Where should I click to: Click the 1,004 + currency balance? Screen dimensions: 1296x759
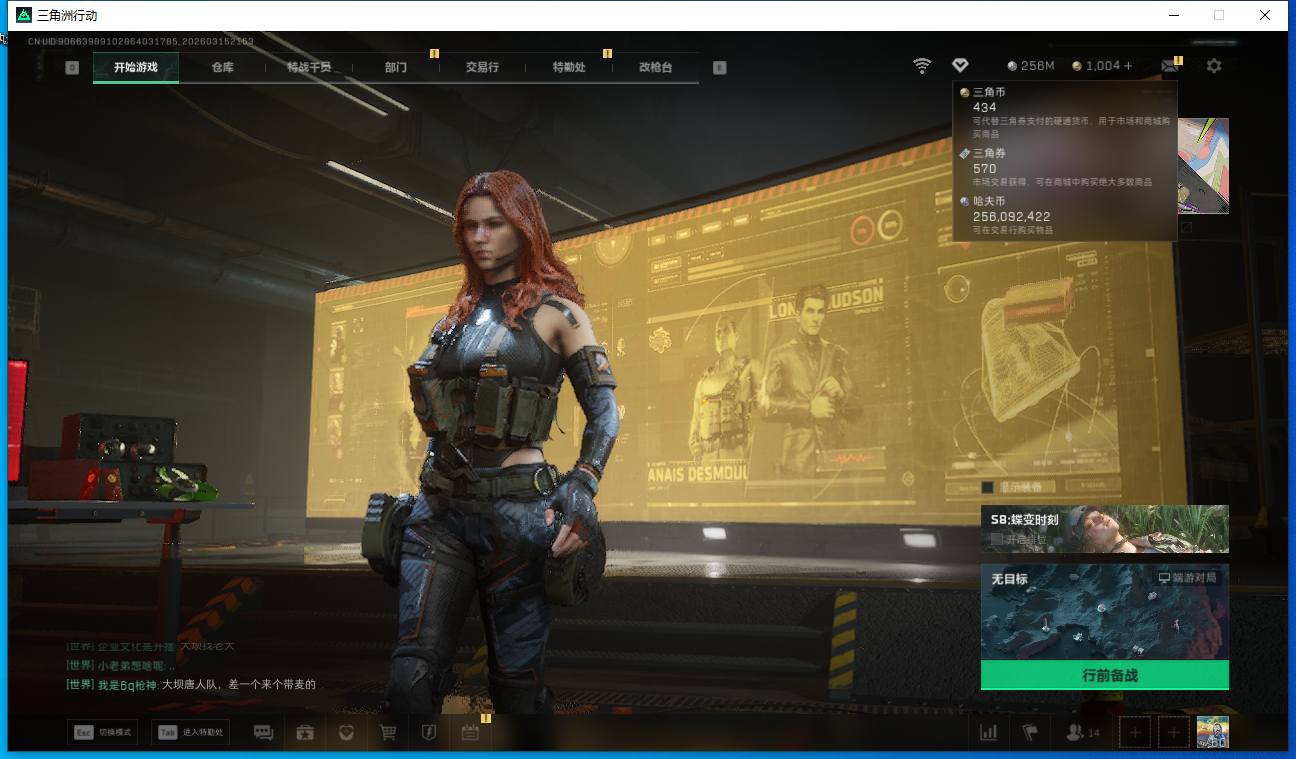coord(1102,66)
